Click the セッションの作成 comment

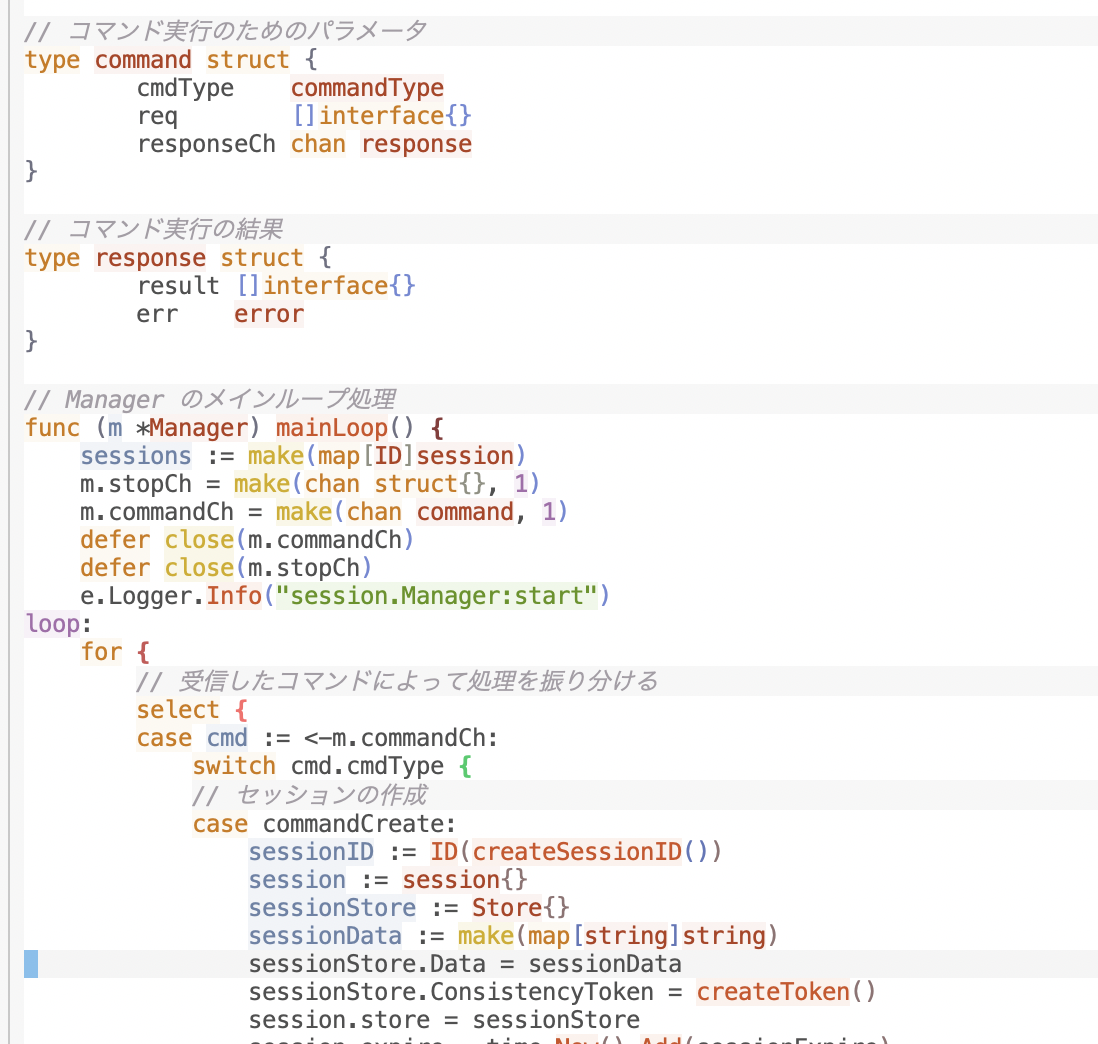pos(310,795)
